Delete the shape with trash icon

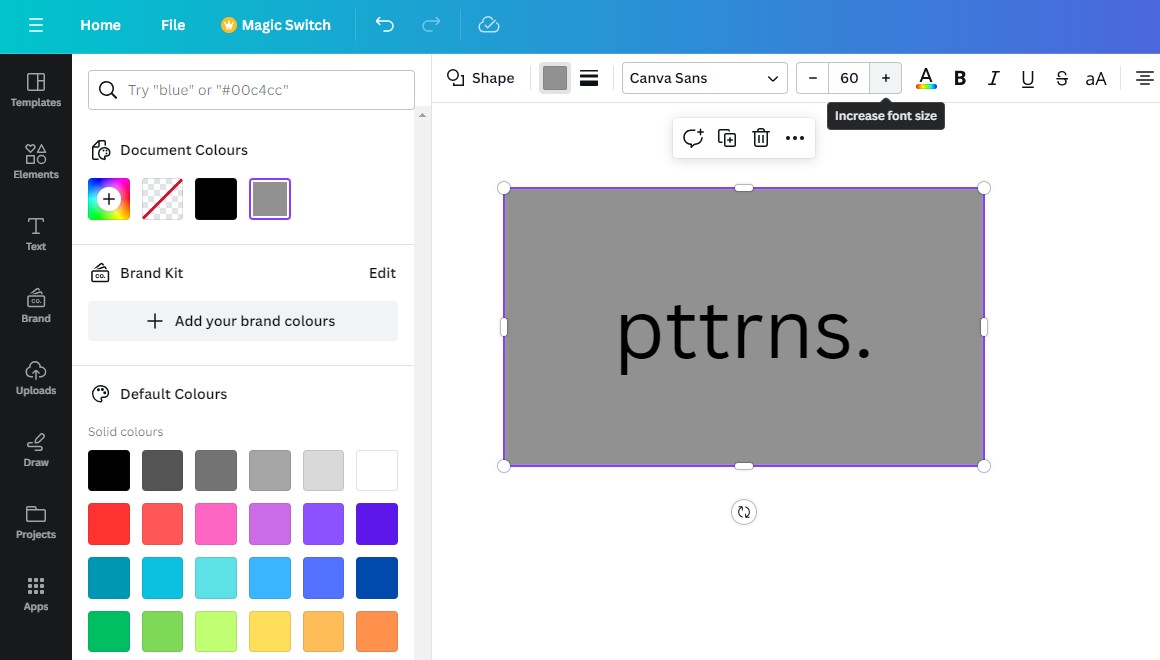pyautogui.click(x=761, y=138)
